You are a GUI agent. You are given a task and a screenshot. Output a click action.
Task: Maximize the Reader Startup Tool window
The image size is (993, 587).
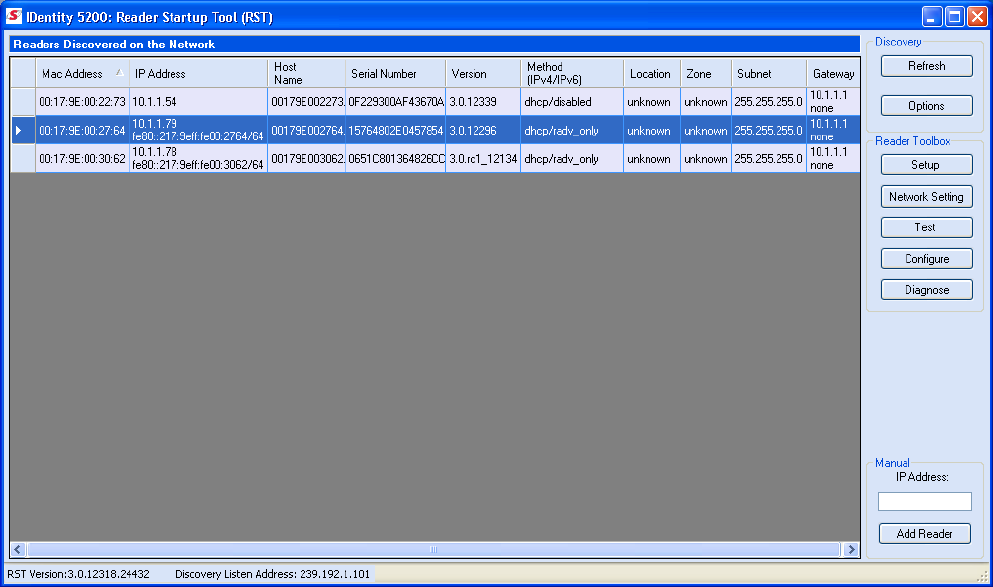(x=955, y=16)
